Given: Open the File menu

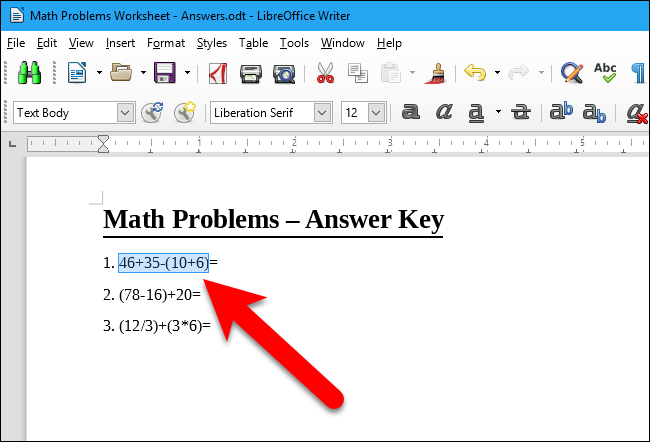Looking at the screenshot, I should [x=16, y=43].
